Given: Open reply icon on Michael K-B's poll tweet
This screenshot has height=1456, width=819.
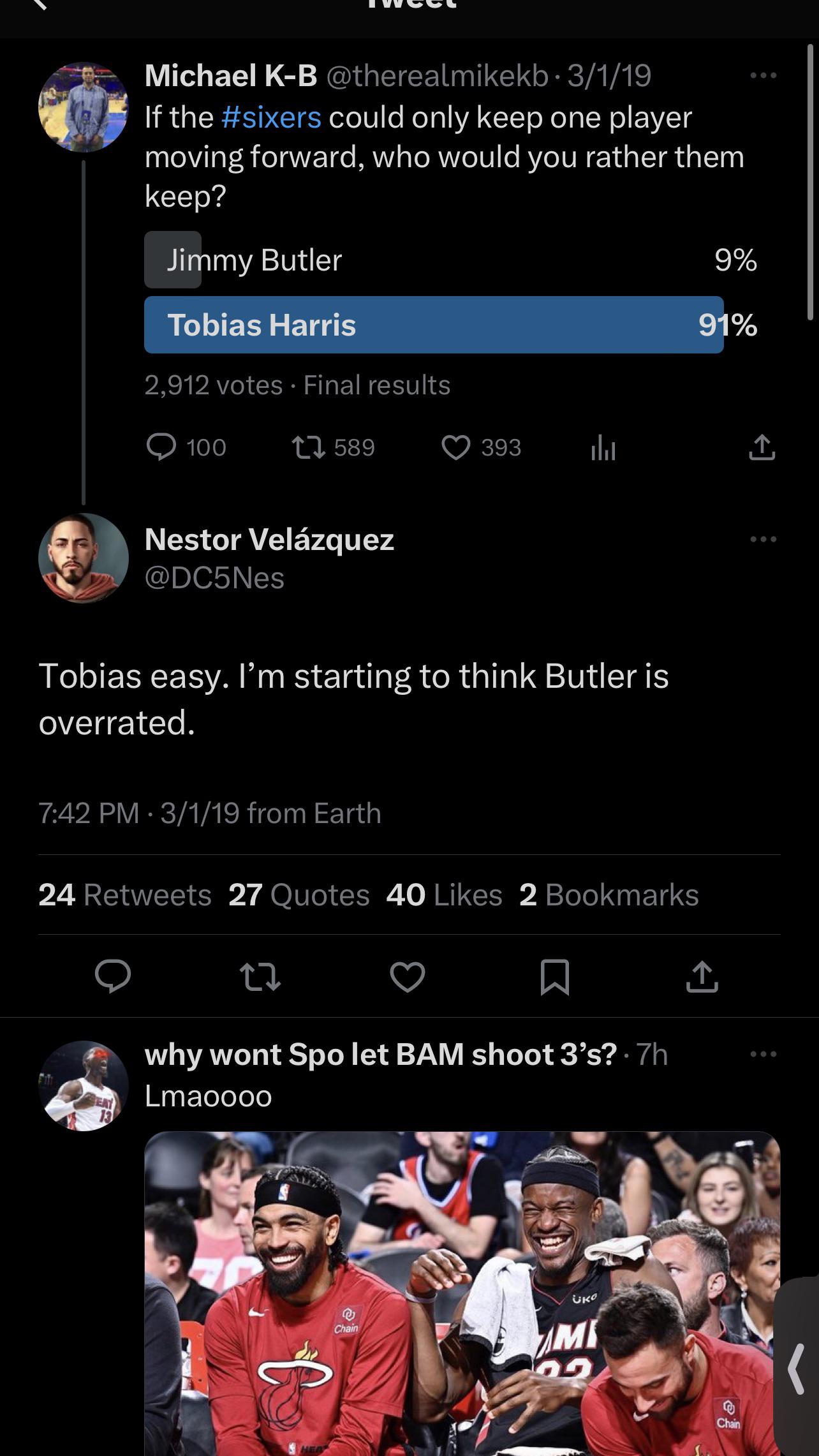Looking at the screenshot, I should 161,447.
